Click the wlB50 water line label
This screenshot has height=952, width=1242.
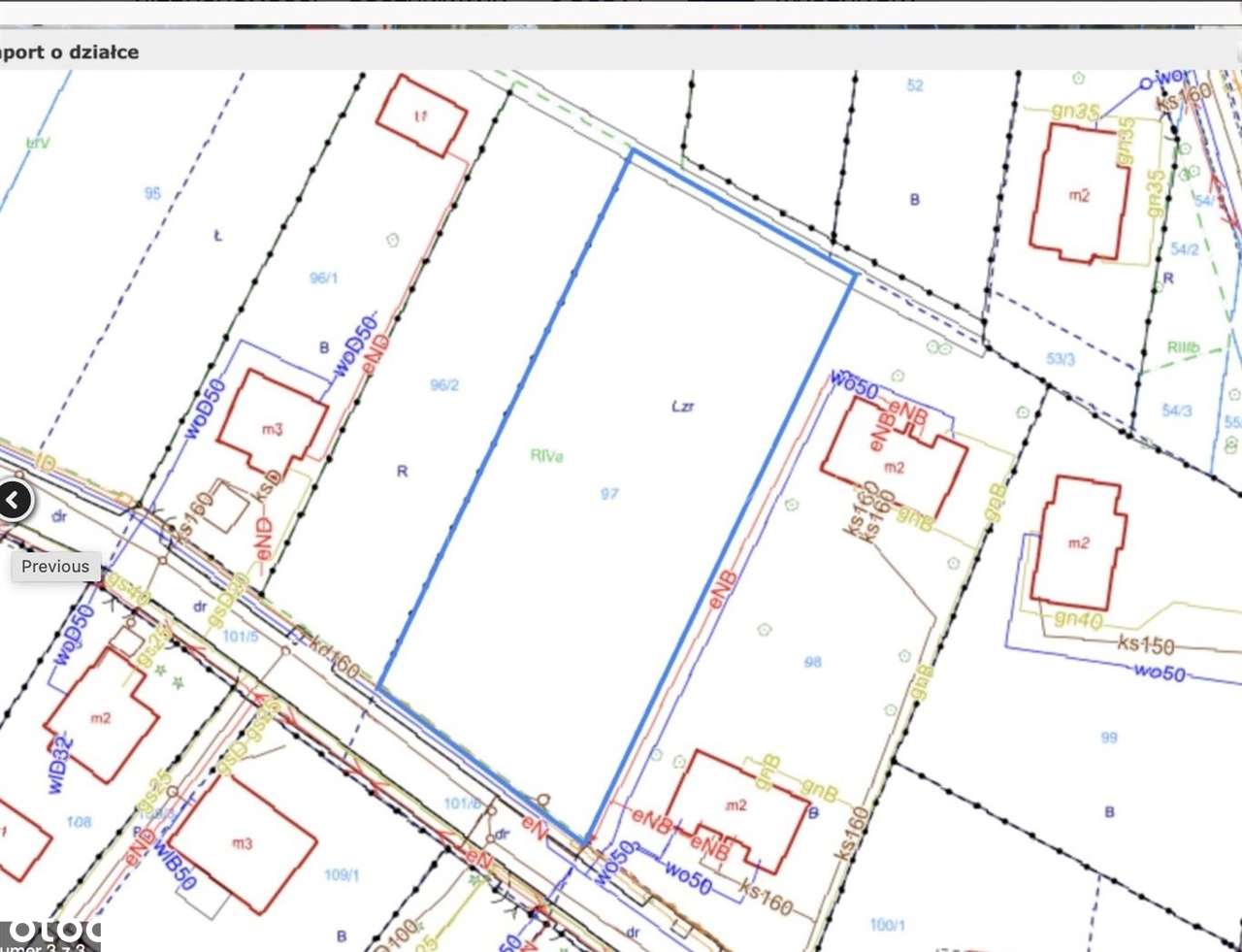[x=175, y=867]
